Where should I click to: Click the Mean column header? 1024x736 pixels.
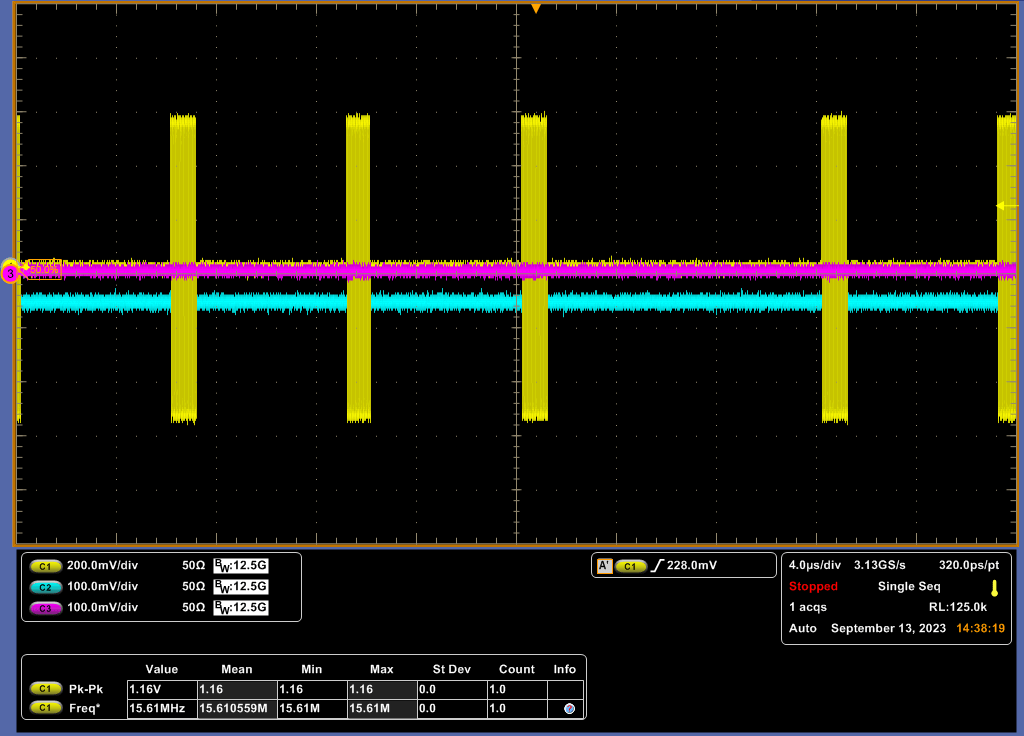tap(236, 669)
